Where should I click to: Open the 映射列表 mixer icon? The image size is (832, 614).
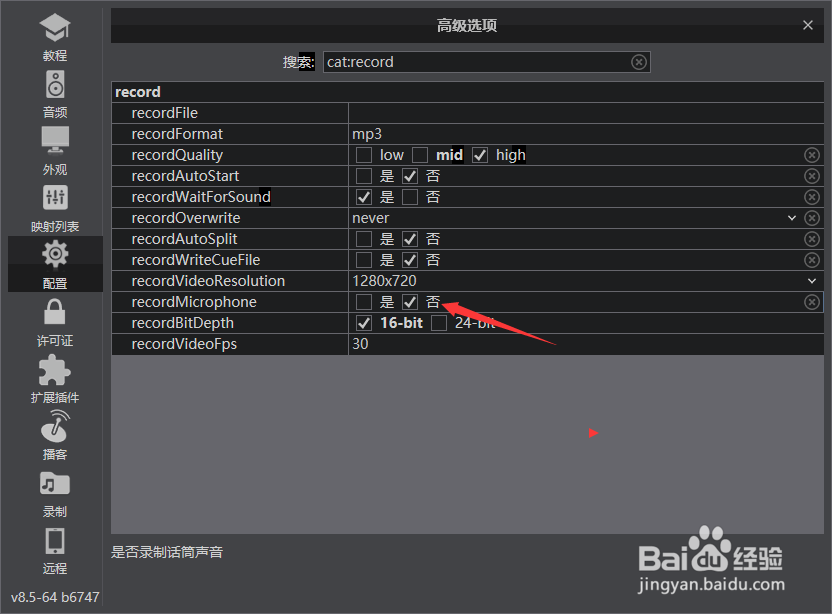[55, 208]
